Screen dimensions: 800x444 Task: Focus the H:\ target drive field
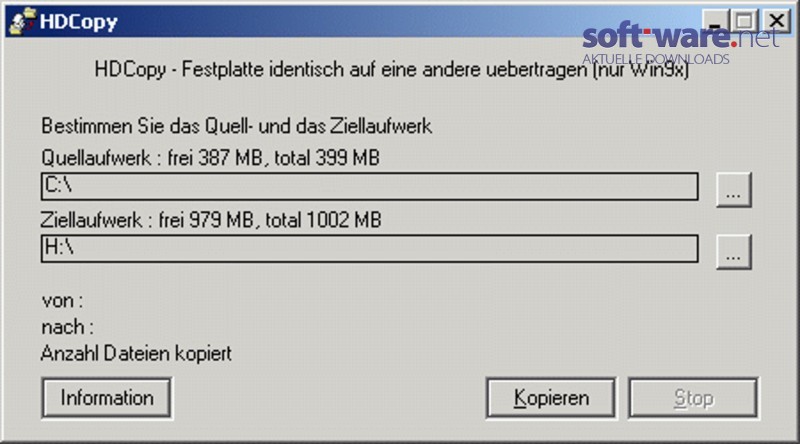point(369,249)
